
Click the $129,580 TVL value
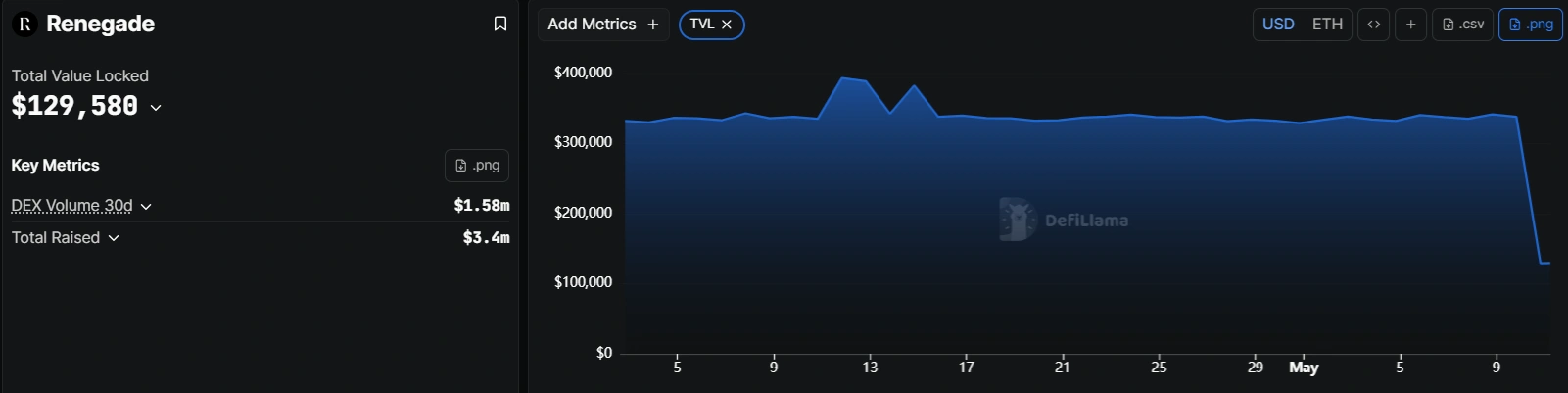[x=74, y=106]
